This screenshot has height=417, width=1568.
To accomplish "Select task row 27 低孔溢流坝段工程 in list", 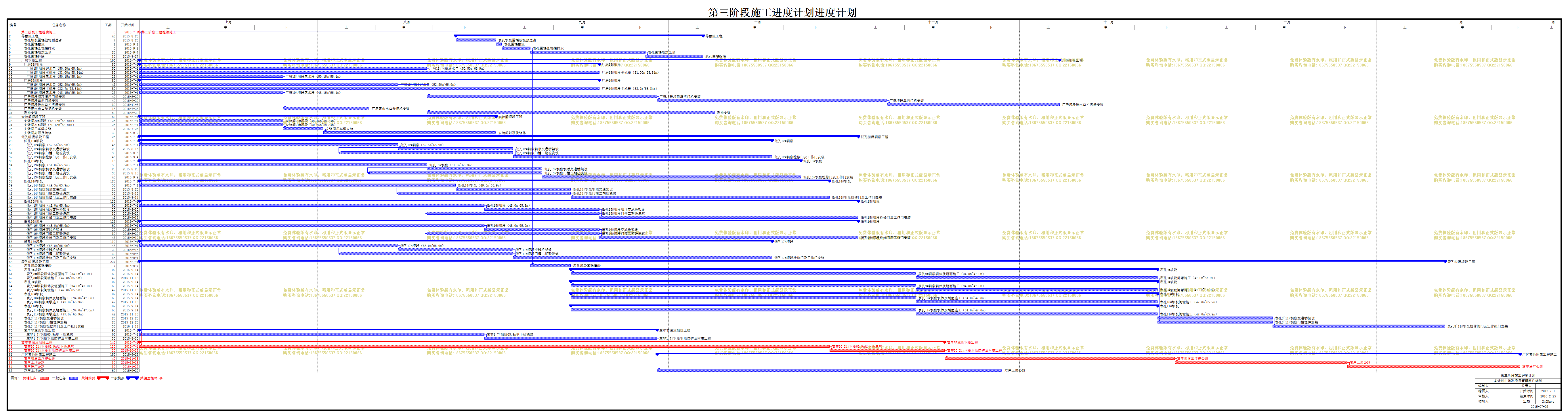I will (74, 137).
